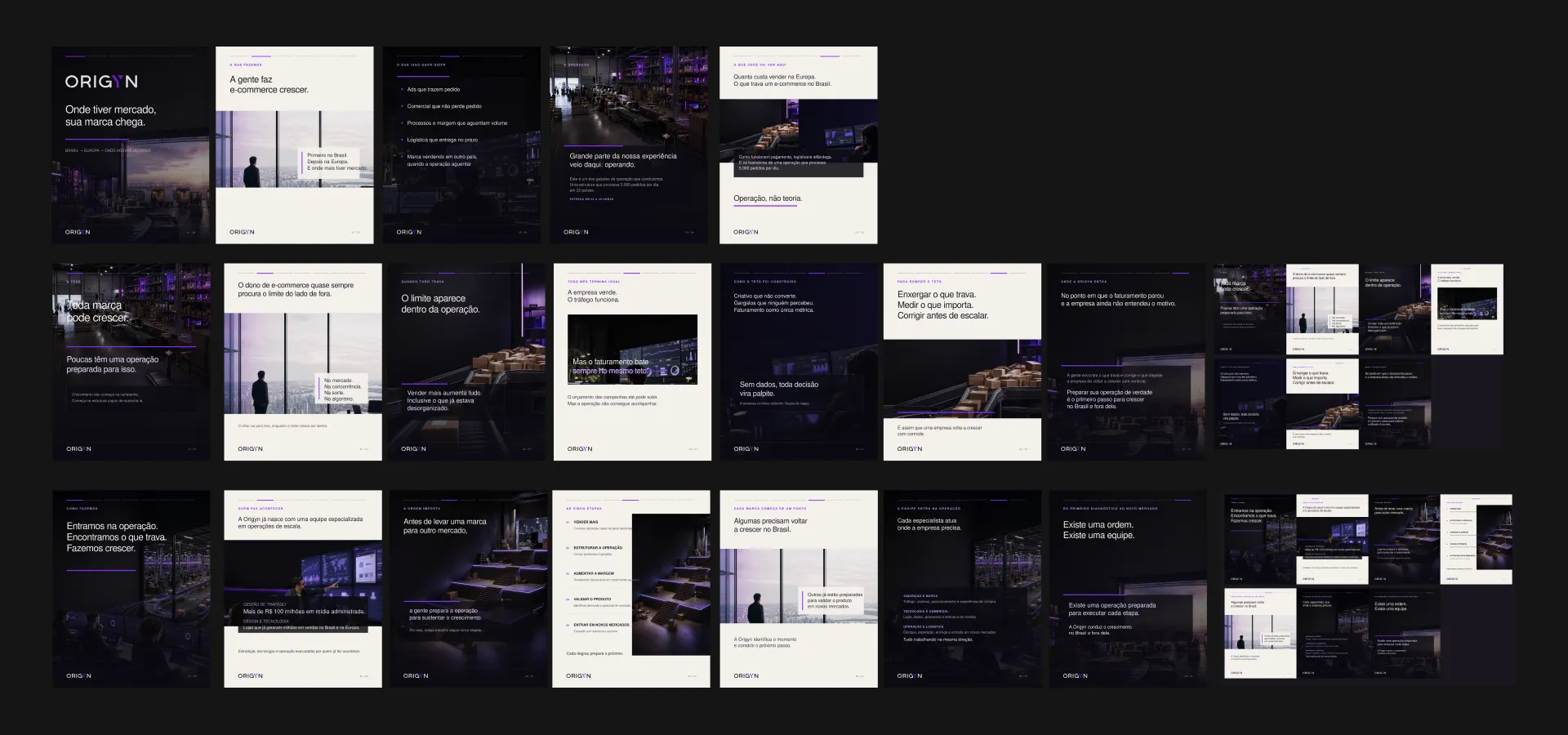Select the slide 'A gente faz e-commerce crescer'
1568x735 pixels.
tap(295, 145)
